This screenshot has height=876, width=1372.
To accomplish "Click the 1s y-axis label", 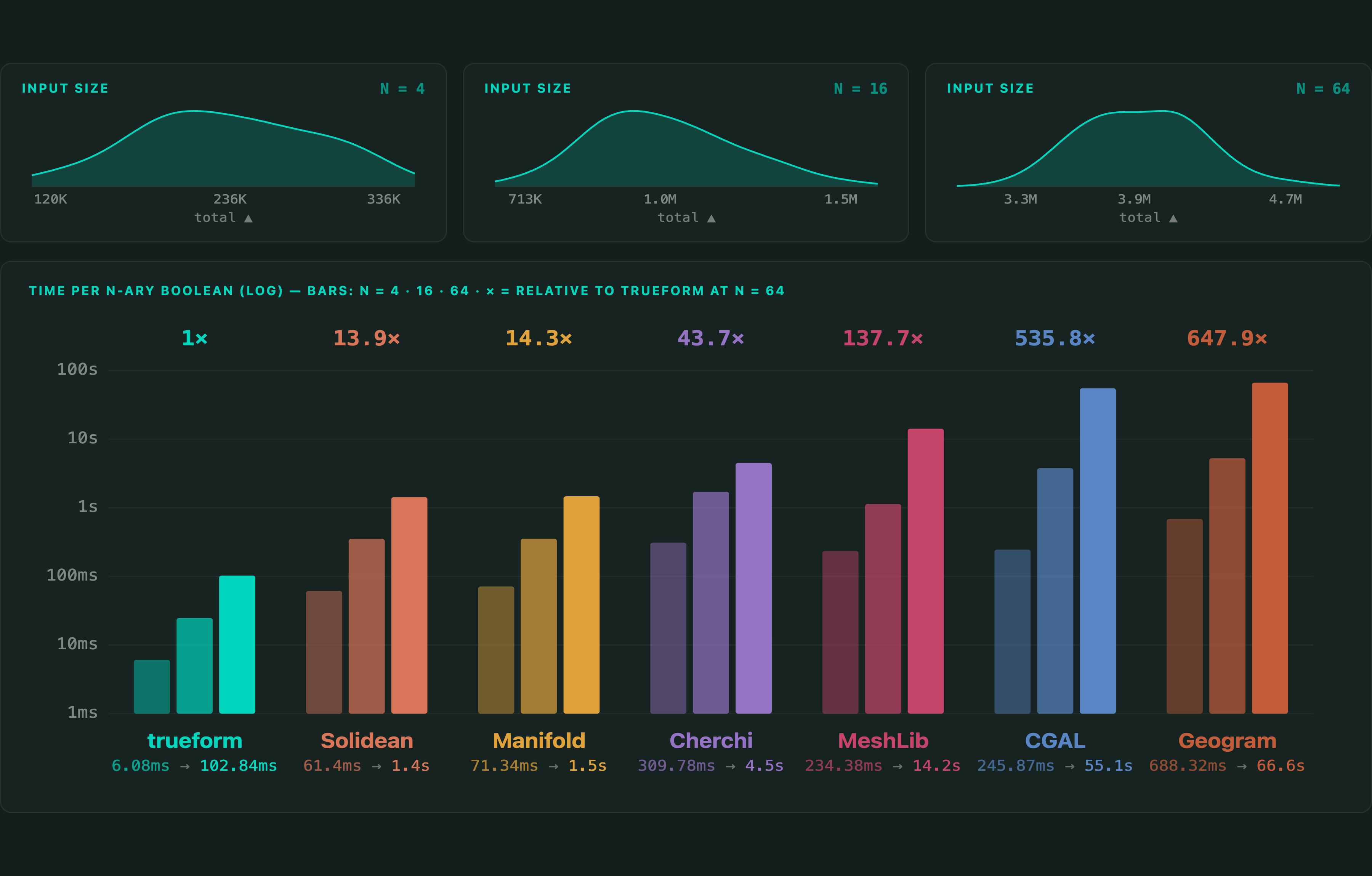I will pos(87,506).
